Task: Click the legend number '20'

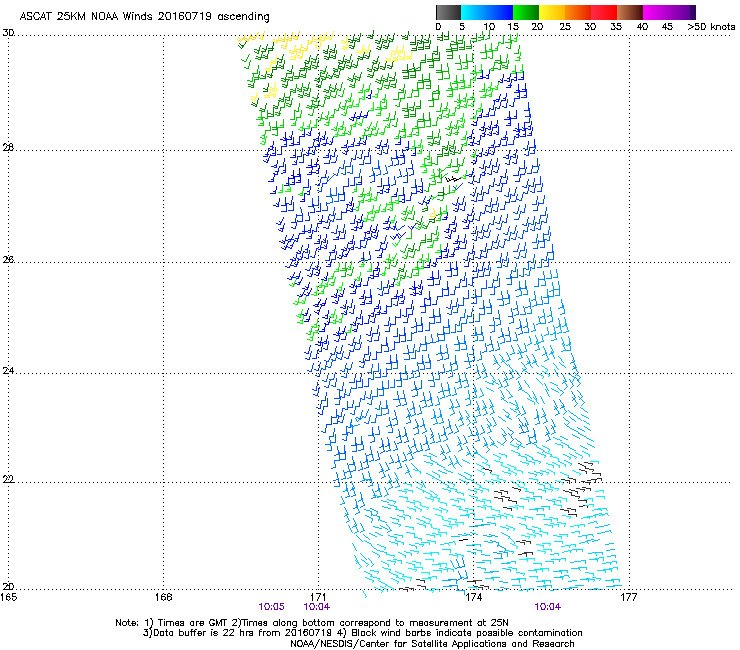Action: [537, 27]
